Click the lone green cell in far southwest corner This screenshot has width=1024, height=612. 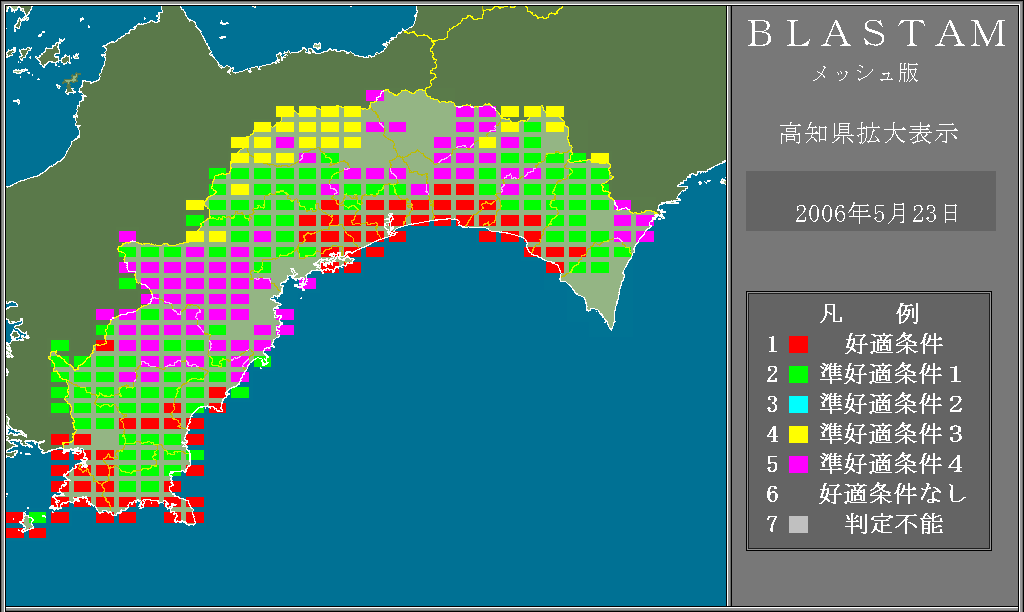click(x=37, y=518)
